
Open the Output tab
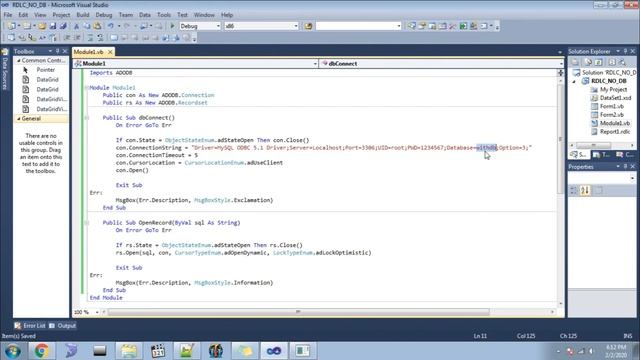tap(62, 326)
